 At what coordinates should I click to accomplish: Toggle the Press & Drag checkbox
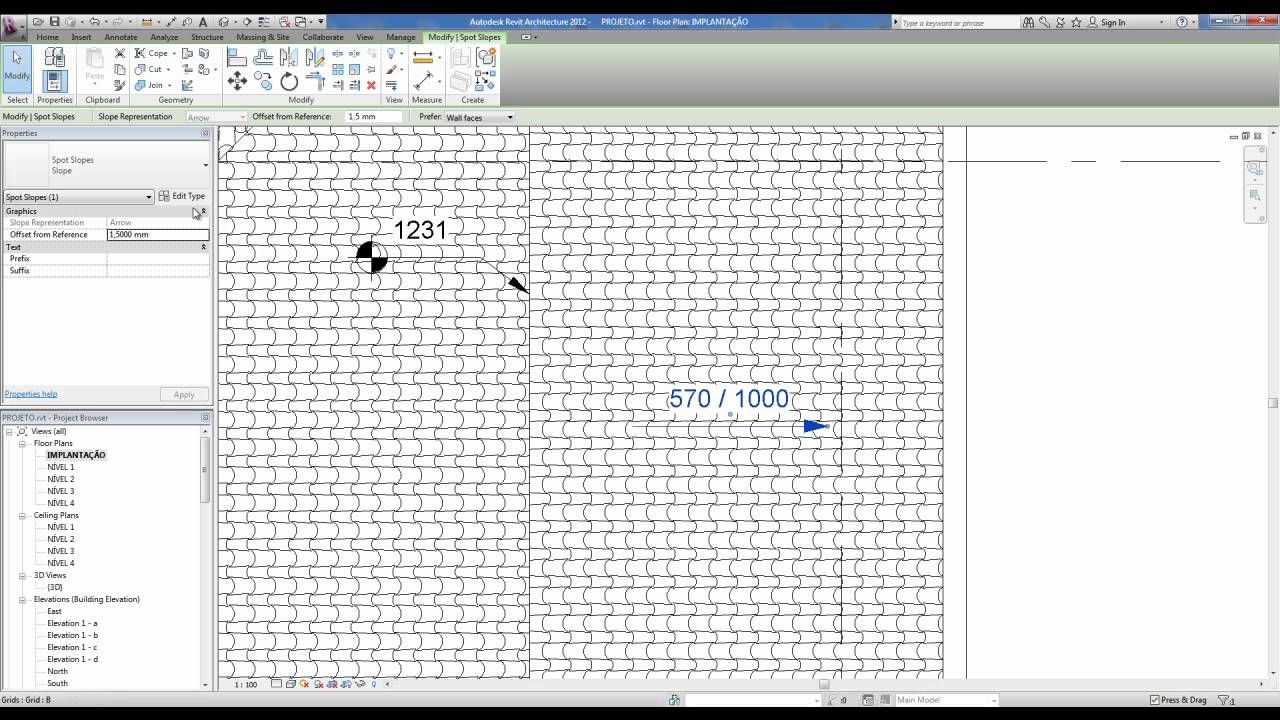coord(1155,700)
